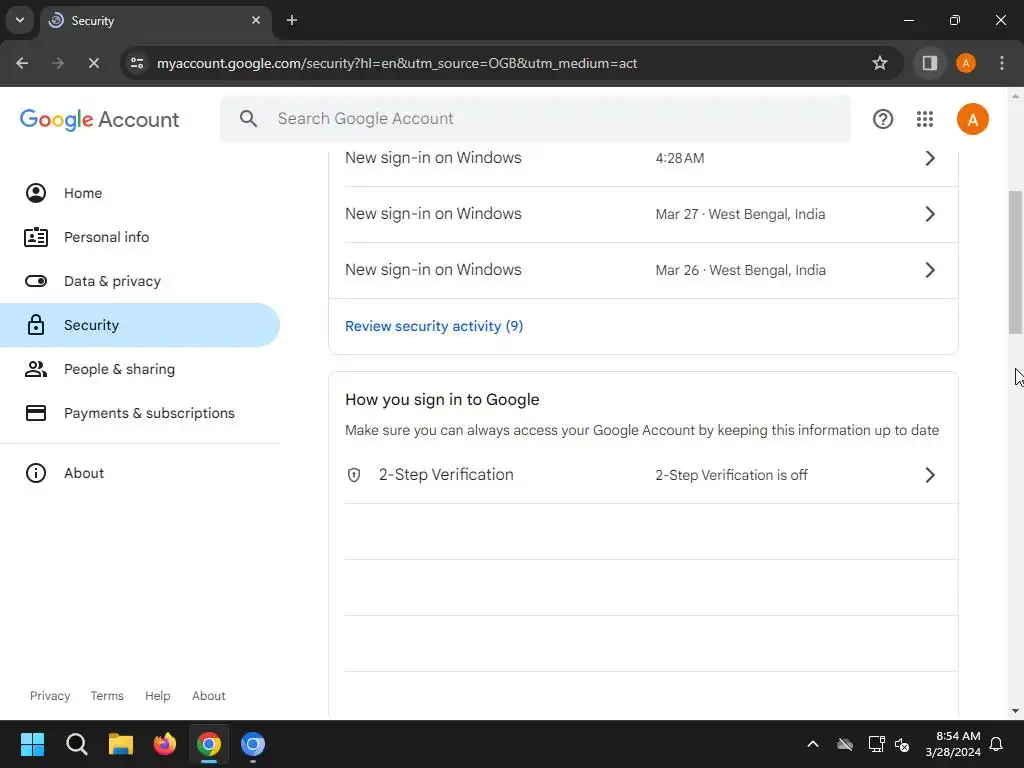Viewport: 1024px width, 768px height.
Task: Click the scrollbar down arrow
Action: [x=1015, y=711]
